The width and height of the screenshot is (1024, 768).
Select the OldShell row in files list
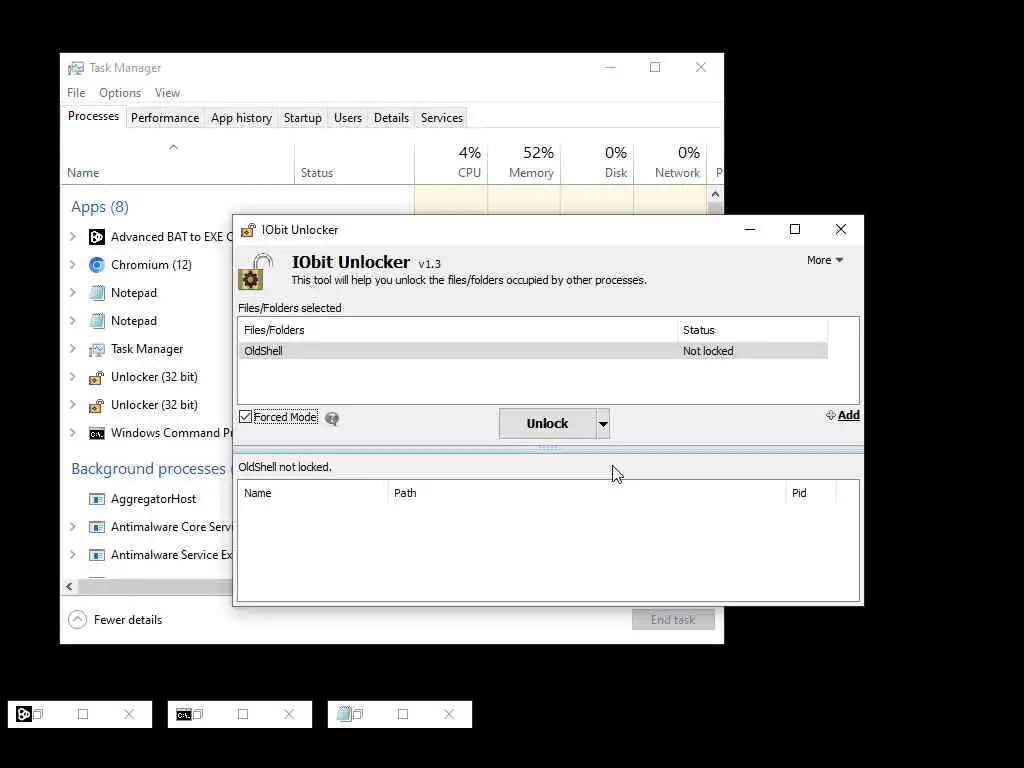[x=533, y=351]
